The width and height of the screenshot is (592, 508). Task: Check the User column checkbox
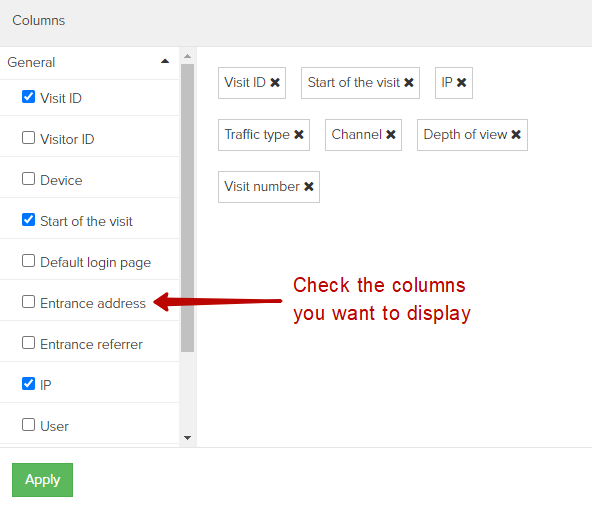28,425
